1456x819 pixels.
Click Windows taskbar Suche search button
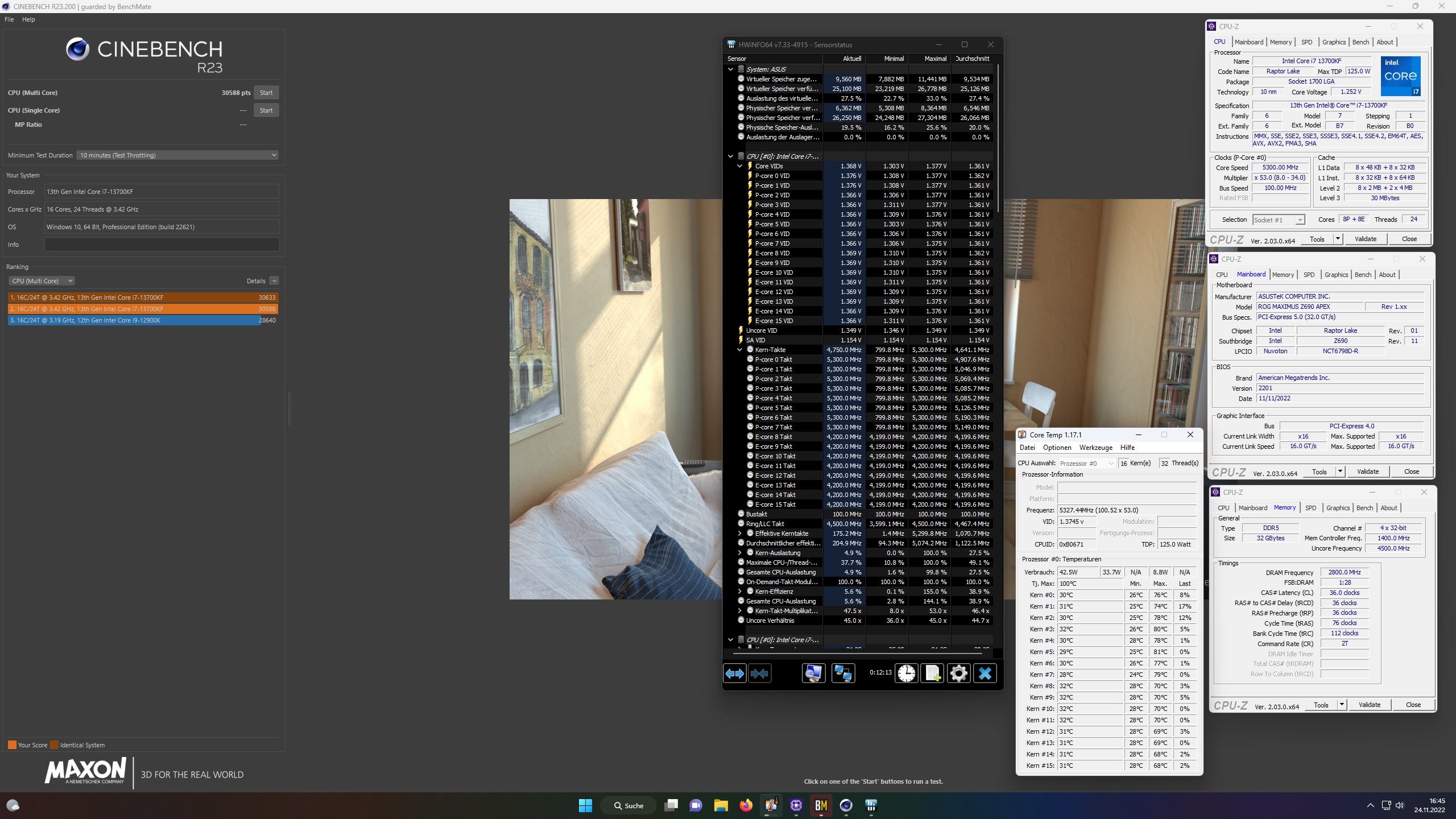(628, 805)
